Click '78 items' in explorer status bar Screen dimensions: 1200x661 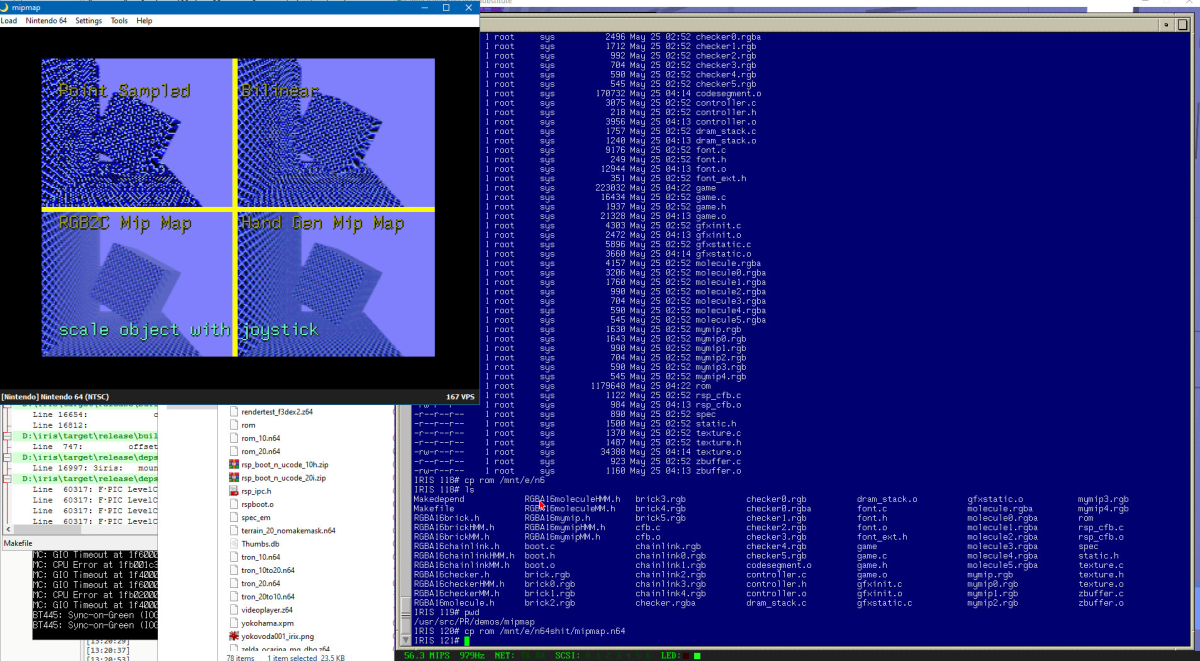[241, 656]
